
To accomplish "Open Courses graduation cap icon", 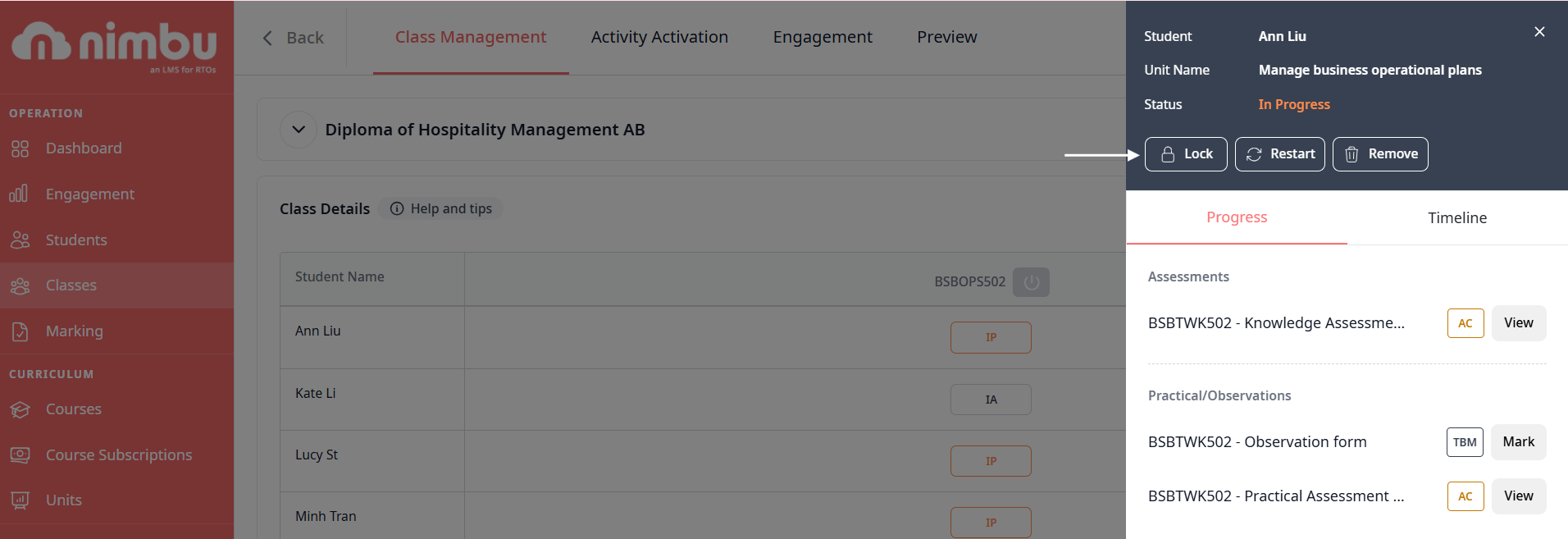I will pyautogui.click(x=20, y=409).
